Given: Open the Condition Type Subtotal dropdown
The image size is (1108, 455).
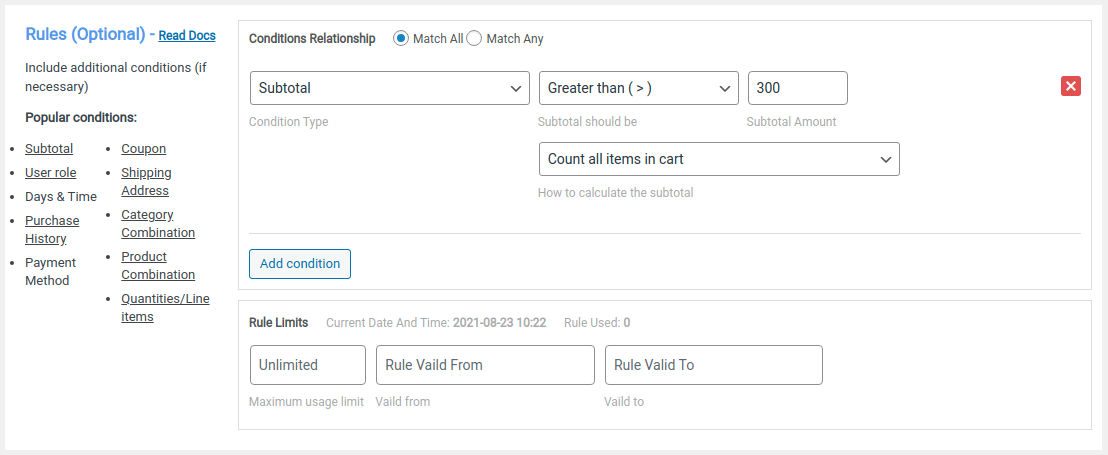Looking at the screenshot, I should 389,88.
